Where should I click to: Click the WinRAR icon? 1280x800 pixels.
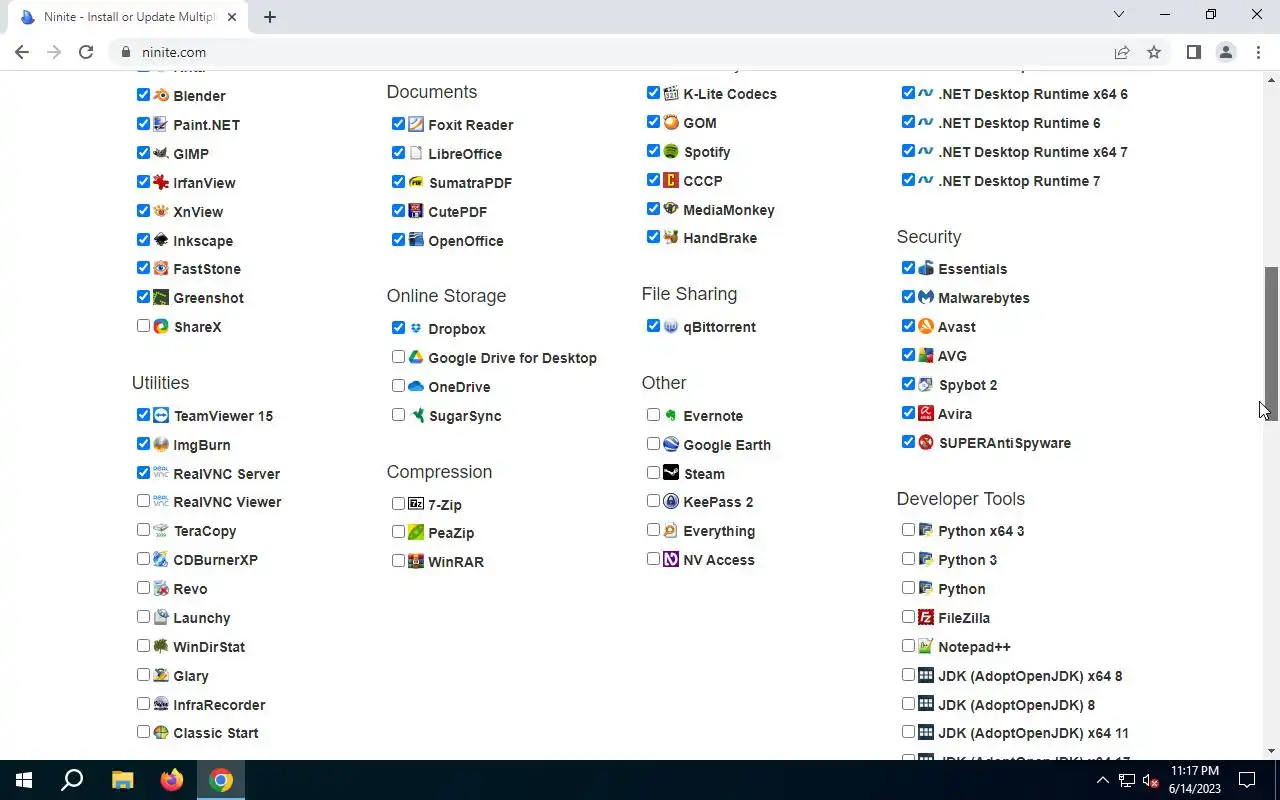tap(416, 561)
